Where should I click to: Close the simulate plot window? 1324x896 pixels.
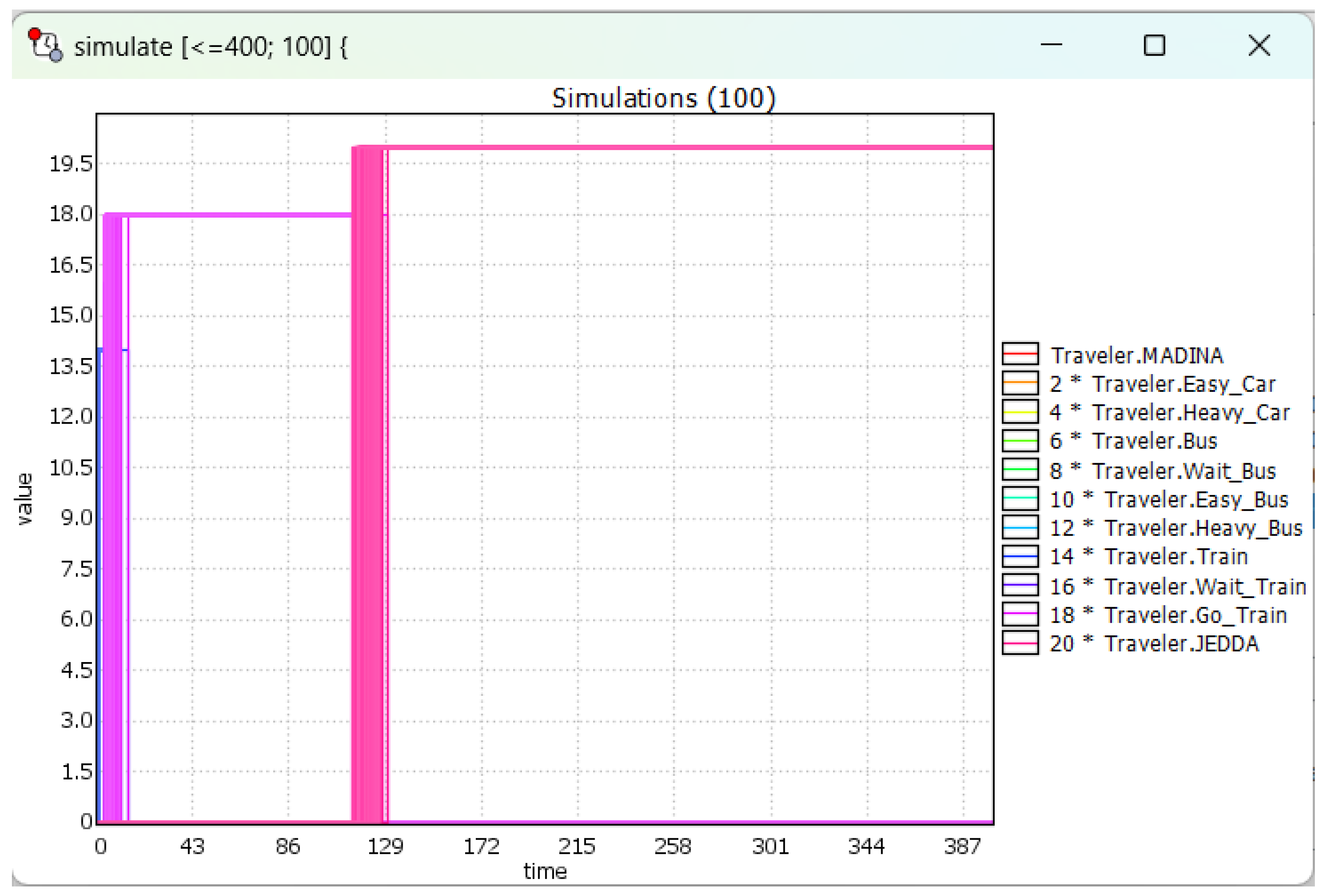coord(1259,45)
